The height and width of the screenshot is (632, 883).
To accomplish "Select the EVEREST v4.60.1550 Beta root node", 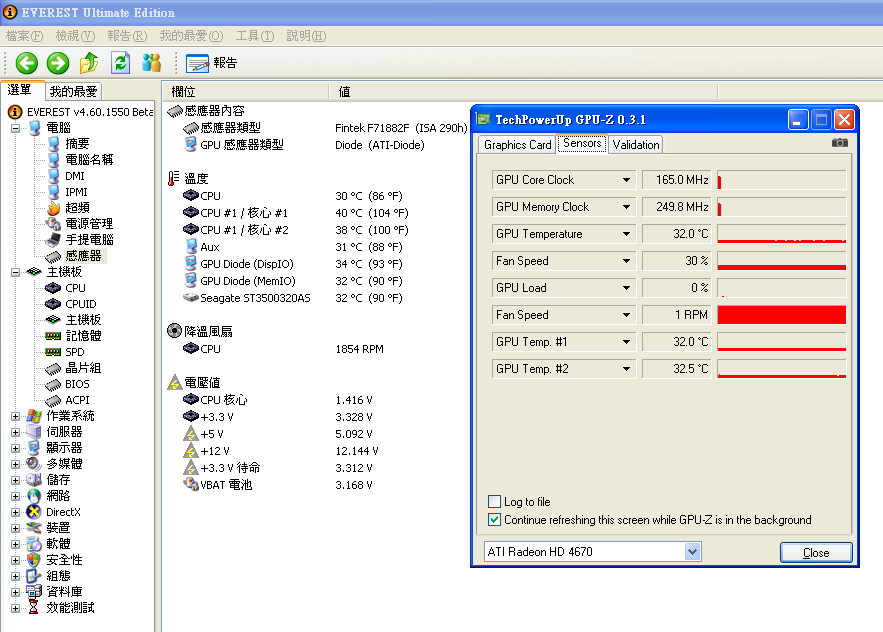I will click(x=90, y=112).
